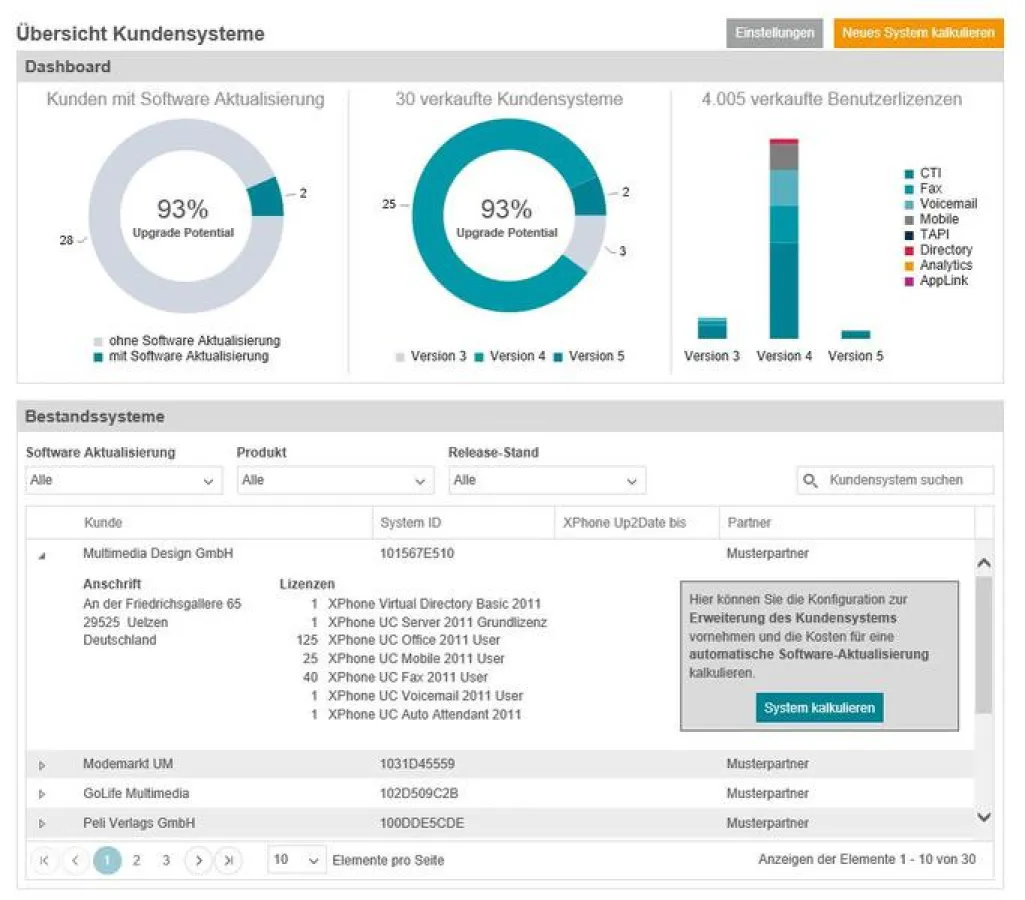Toggle Voicemail series in license legend

pos(940,204)
